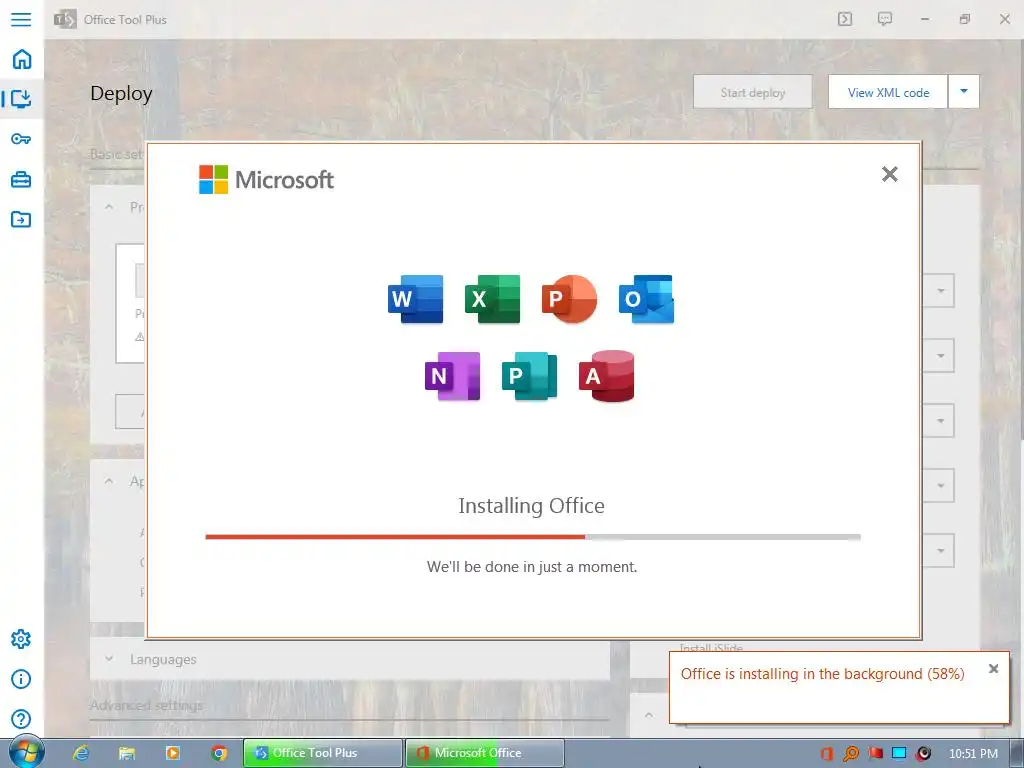Image resolution: width=1024 pixels, height=768 pixels.
Task: Click 'We'll be done in just a moment' text
Action: click(532, 567)
